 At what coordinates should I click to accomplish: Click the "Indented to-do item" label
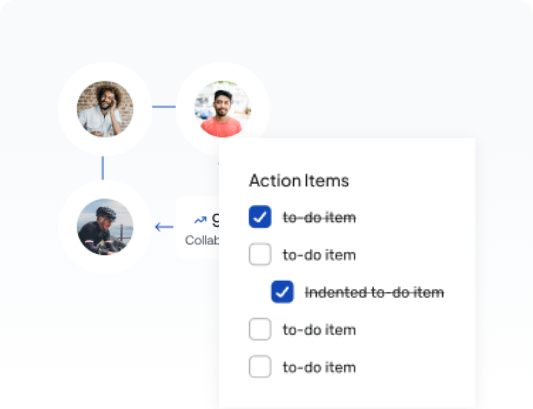pyautogui.click(x=374, y=292)
